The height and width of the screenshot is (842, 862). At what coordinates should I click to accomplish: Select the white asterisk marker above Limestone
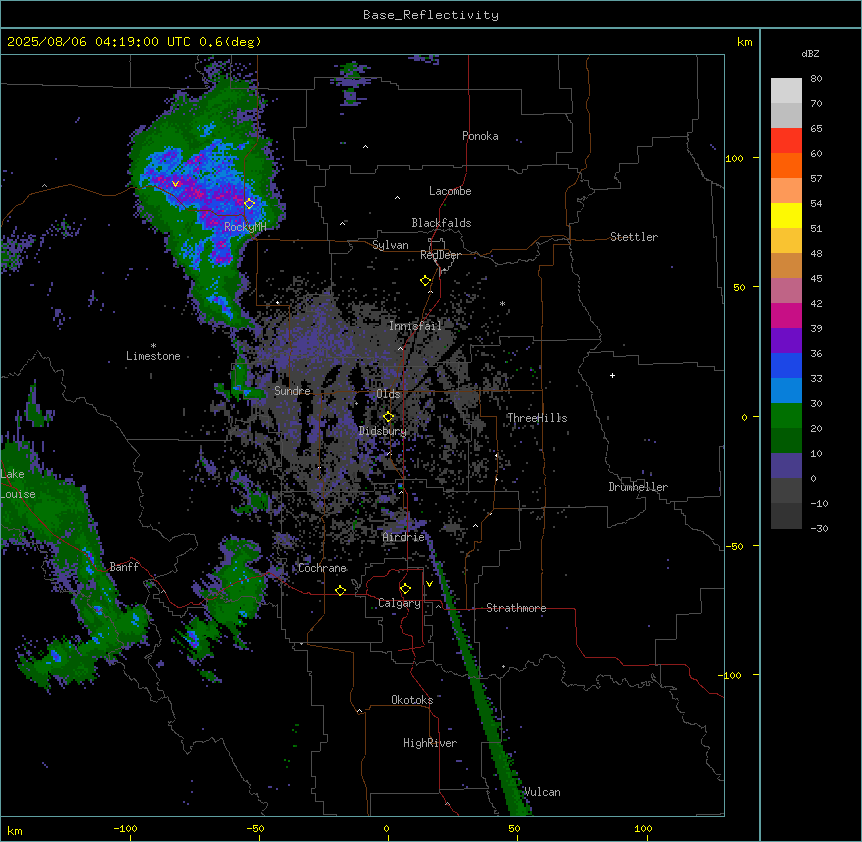[x=153, y=346]
